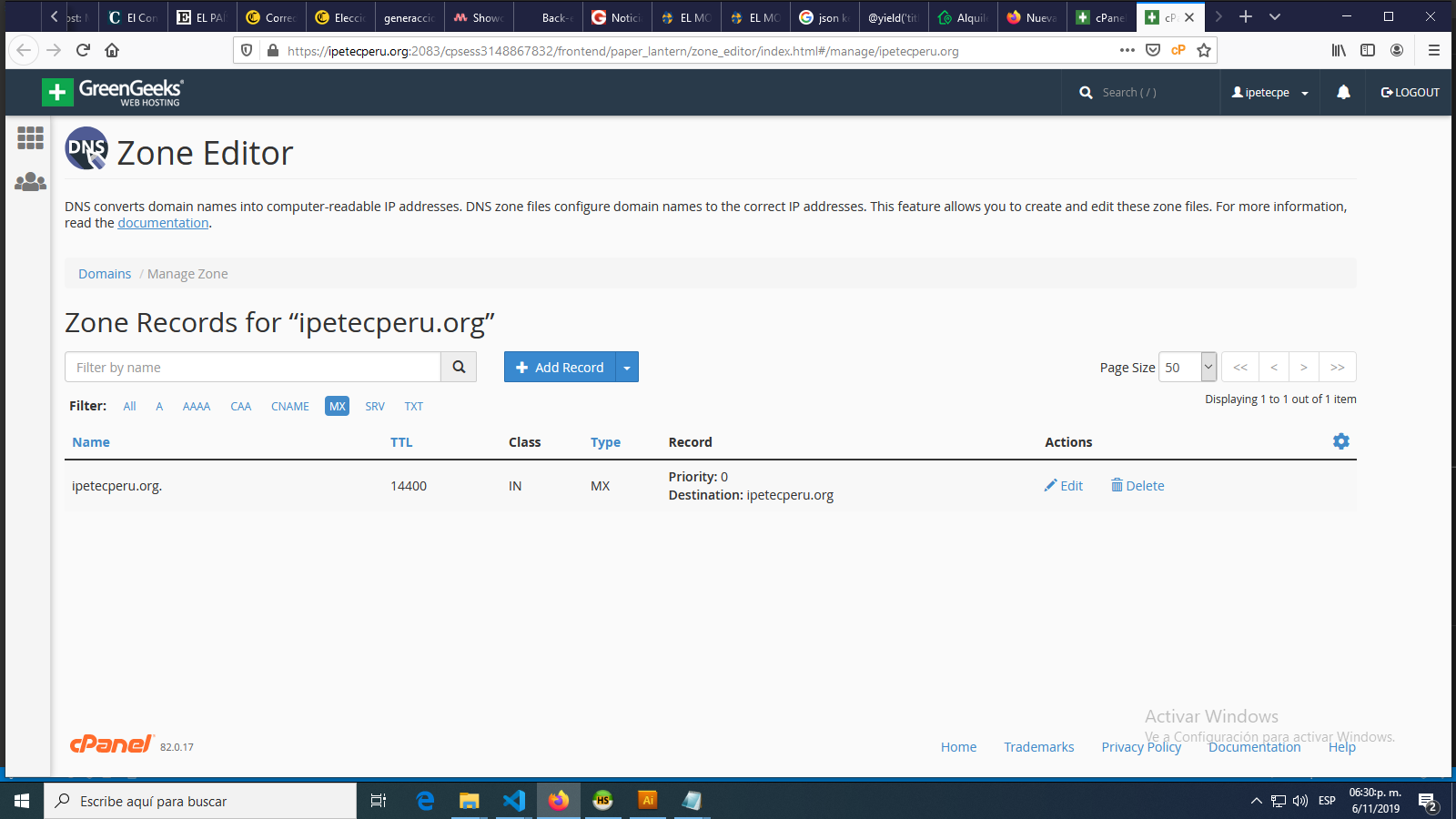Click the magnifier filter search button

[459, 367]
